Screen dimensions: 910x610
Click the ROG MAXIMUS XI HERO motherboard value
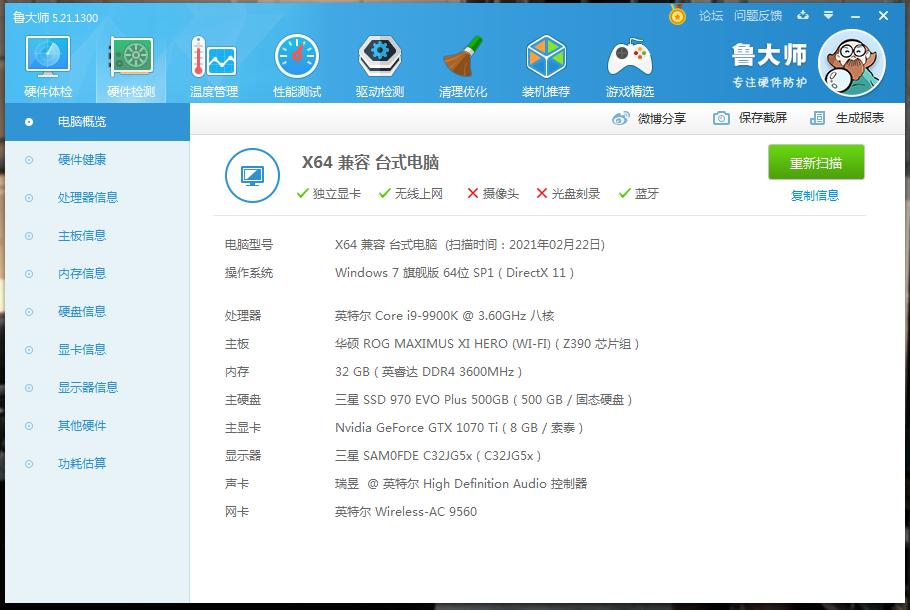click(487, 344)
